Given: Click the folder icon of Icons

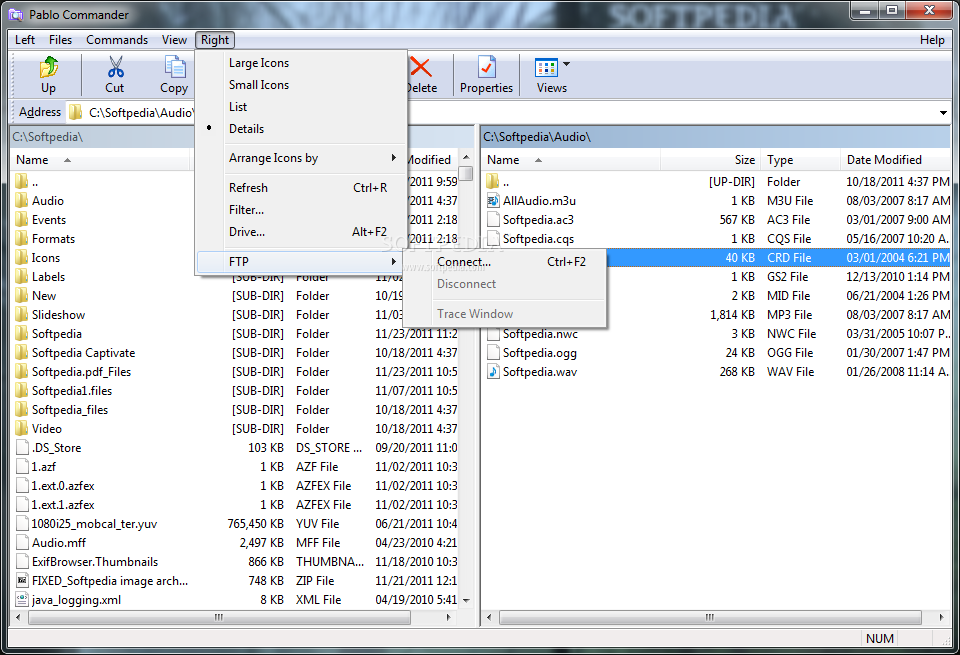Looking at the screenshot, I should [x=22, y=257].
